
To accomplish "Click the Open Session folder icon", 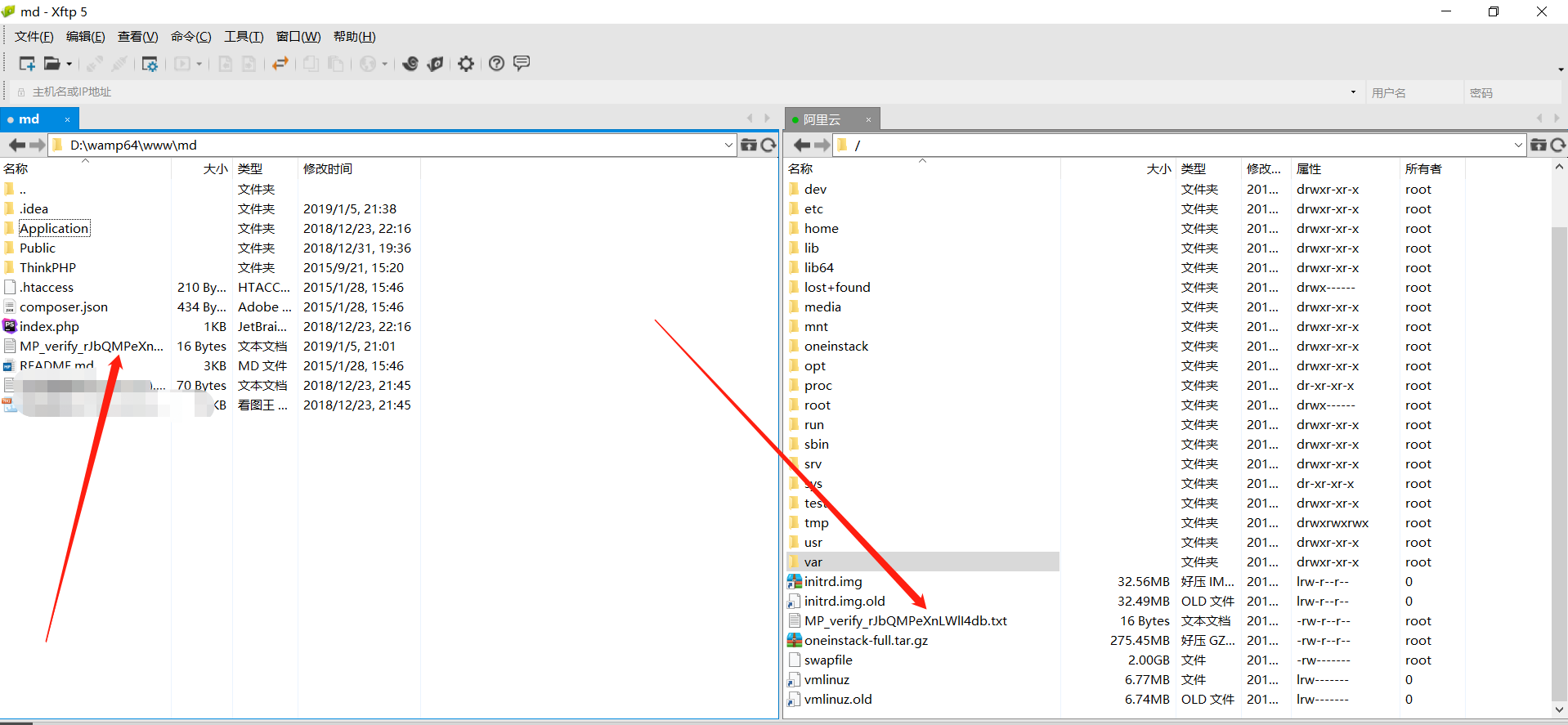I will pos(52,64).
